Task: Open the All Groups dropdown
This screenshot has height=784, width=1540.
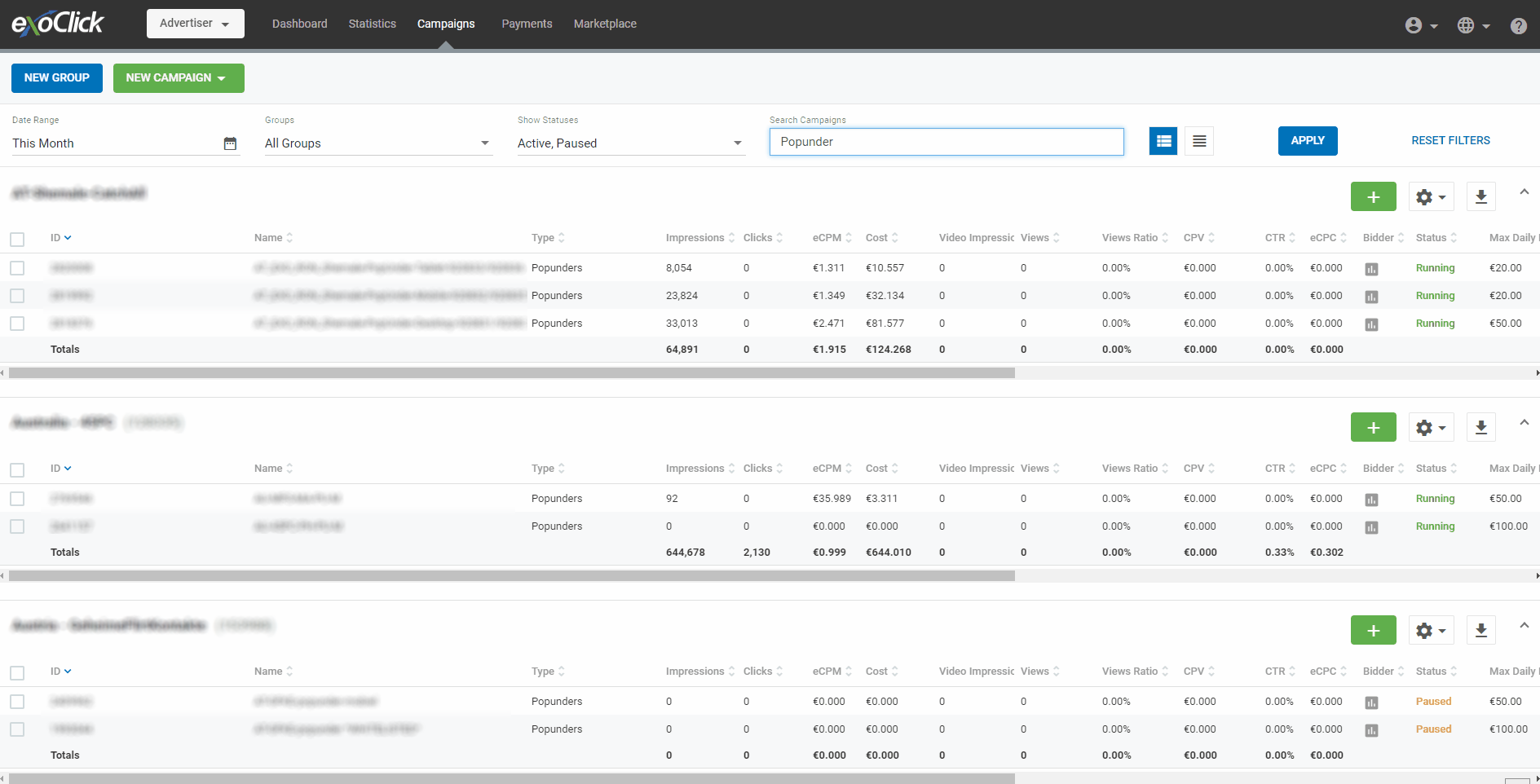Action: 378,143
